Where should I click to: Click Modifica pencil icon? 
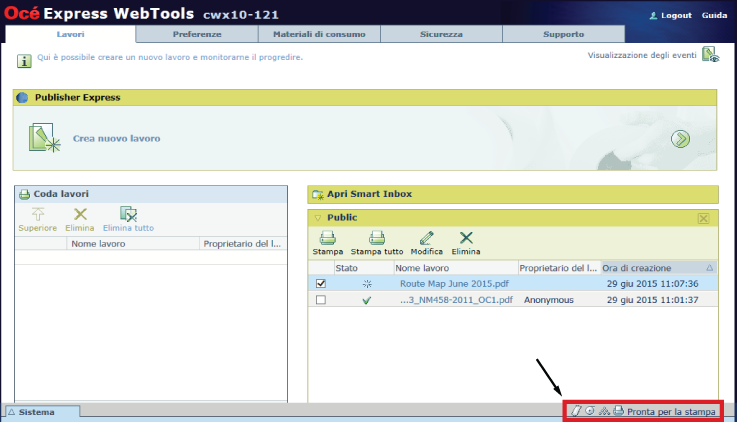[x=427, y=238]
